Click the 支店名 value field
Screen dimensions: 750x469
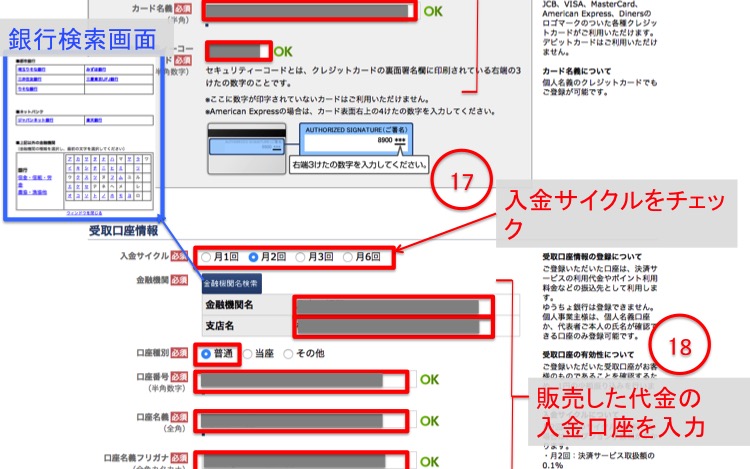(x=392, y=327)
